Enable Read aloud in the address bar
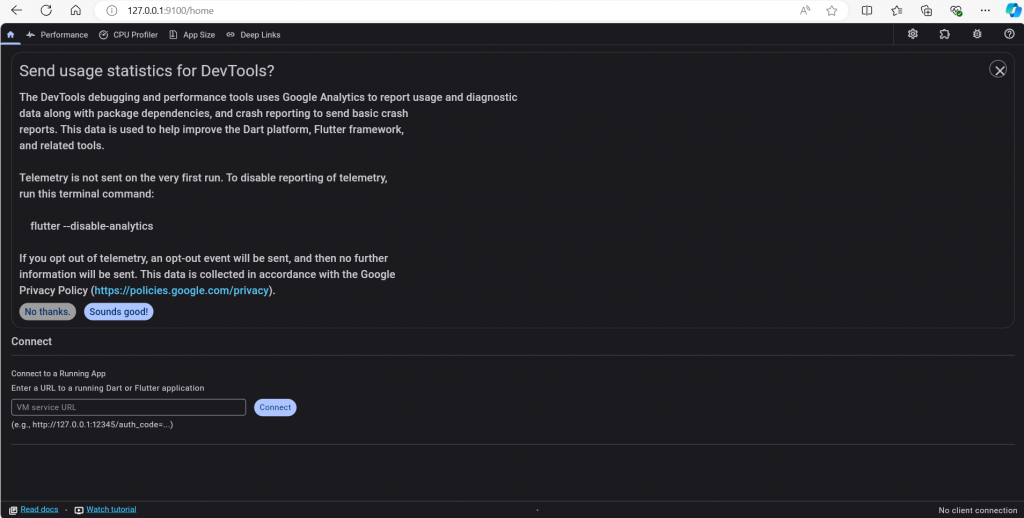 [805, 10]
